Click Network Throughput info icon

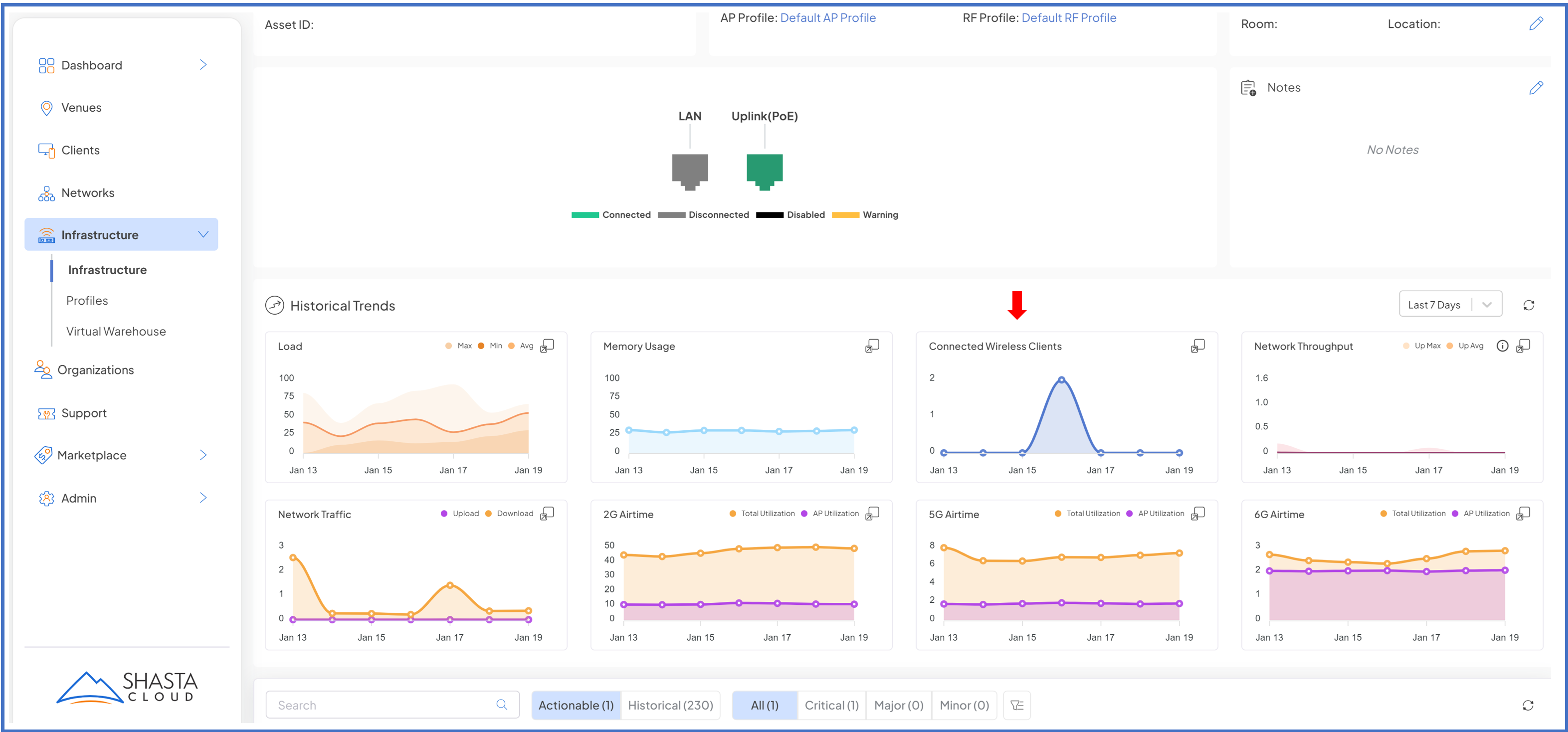click(1502, 346)
